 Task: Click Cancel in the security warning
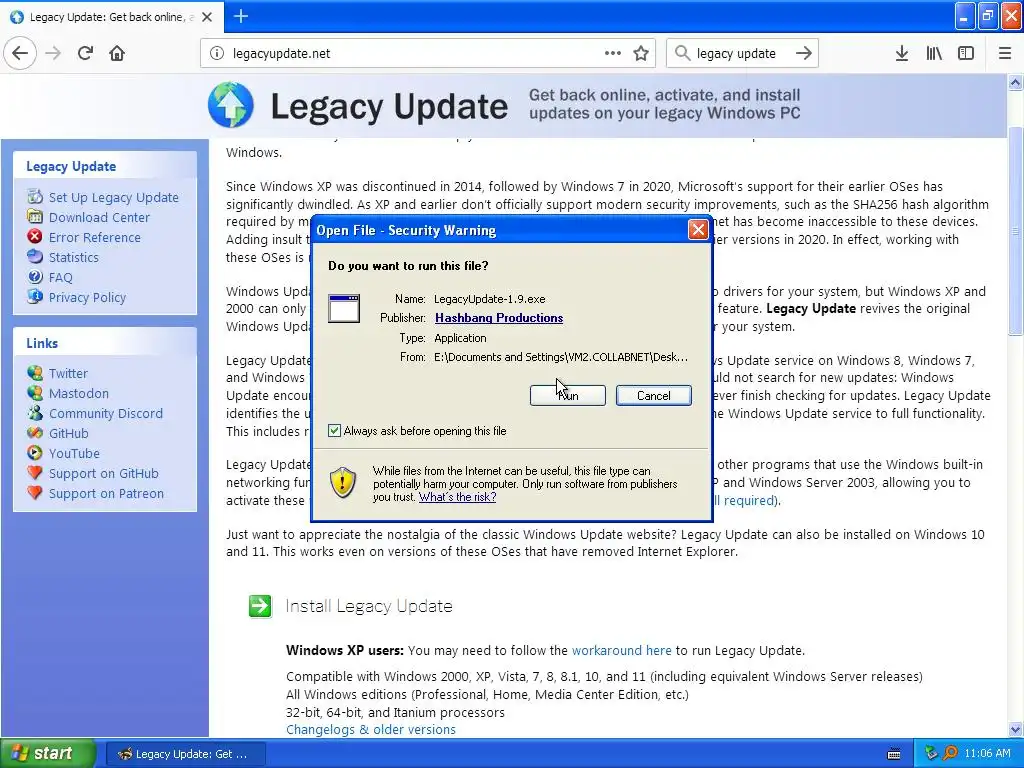(x=654, y=395)
